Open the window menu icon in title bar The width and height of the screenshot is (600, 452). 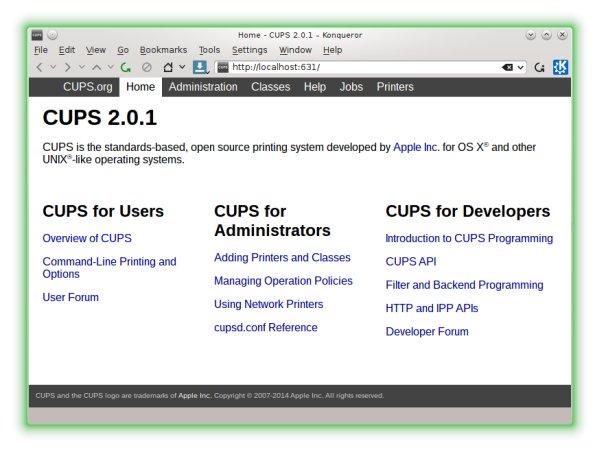37,35
